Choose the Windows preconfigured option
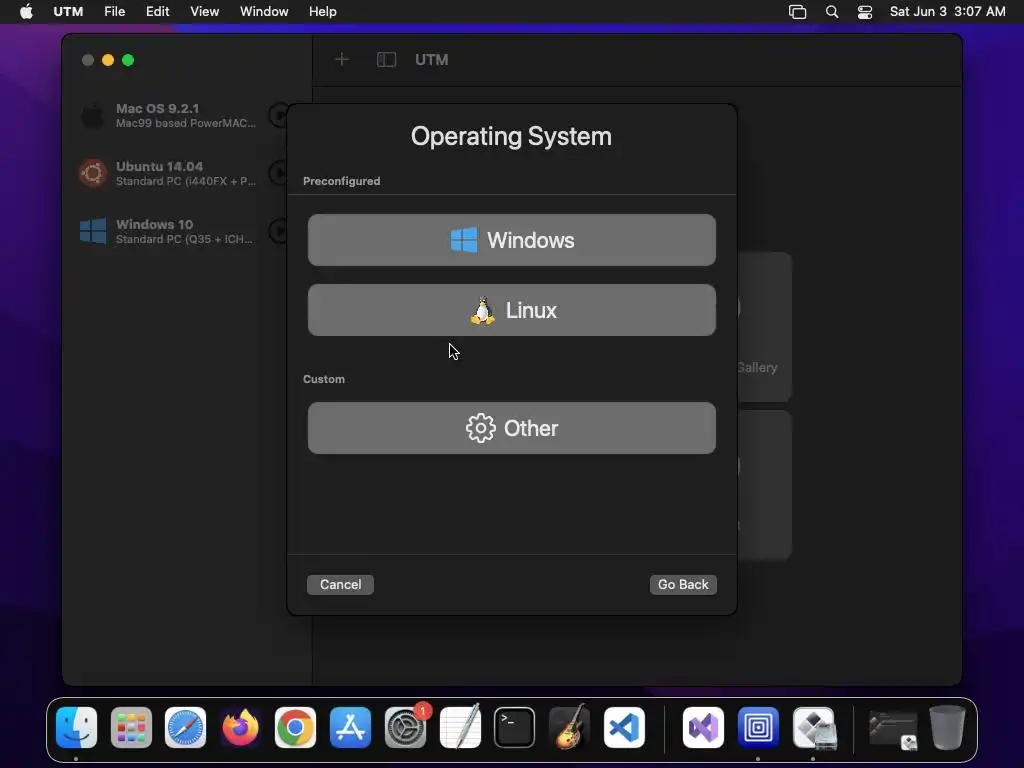The image size is (1024, 768). (511, 240)
